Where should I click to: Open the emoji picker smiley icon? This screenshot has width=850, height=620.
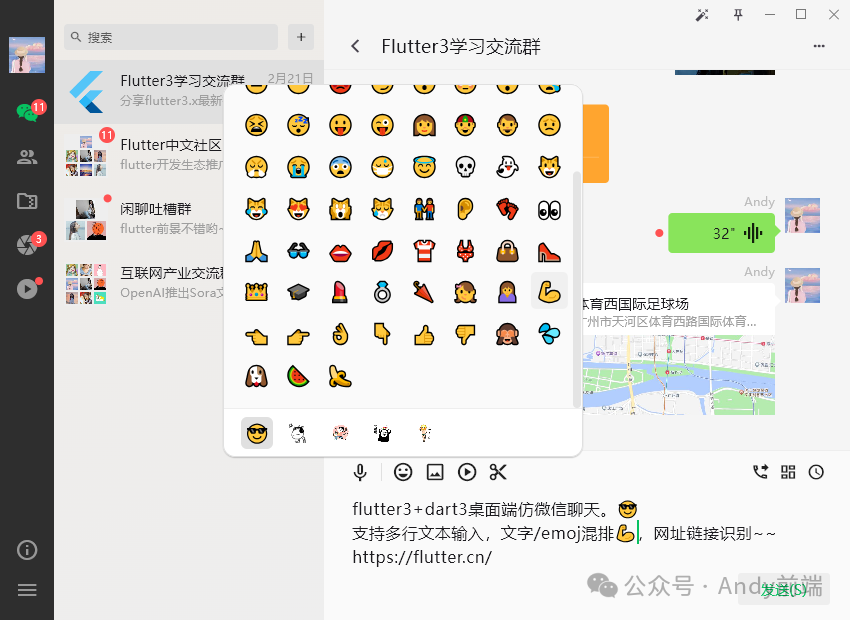click(403, 472)
